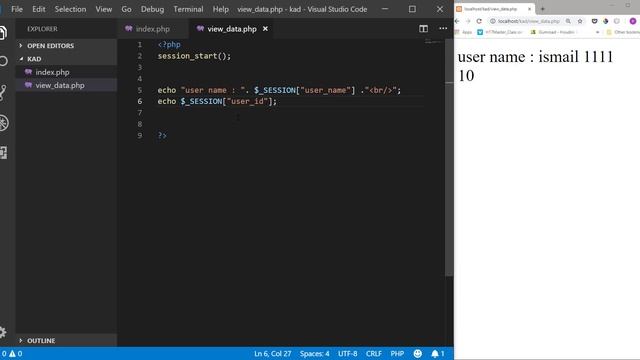Change the UTF-8 encoding setting
The width and height of the screenshot is (640, 360).
point(347,353)
